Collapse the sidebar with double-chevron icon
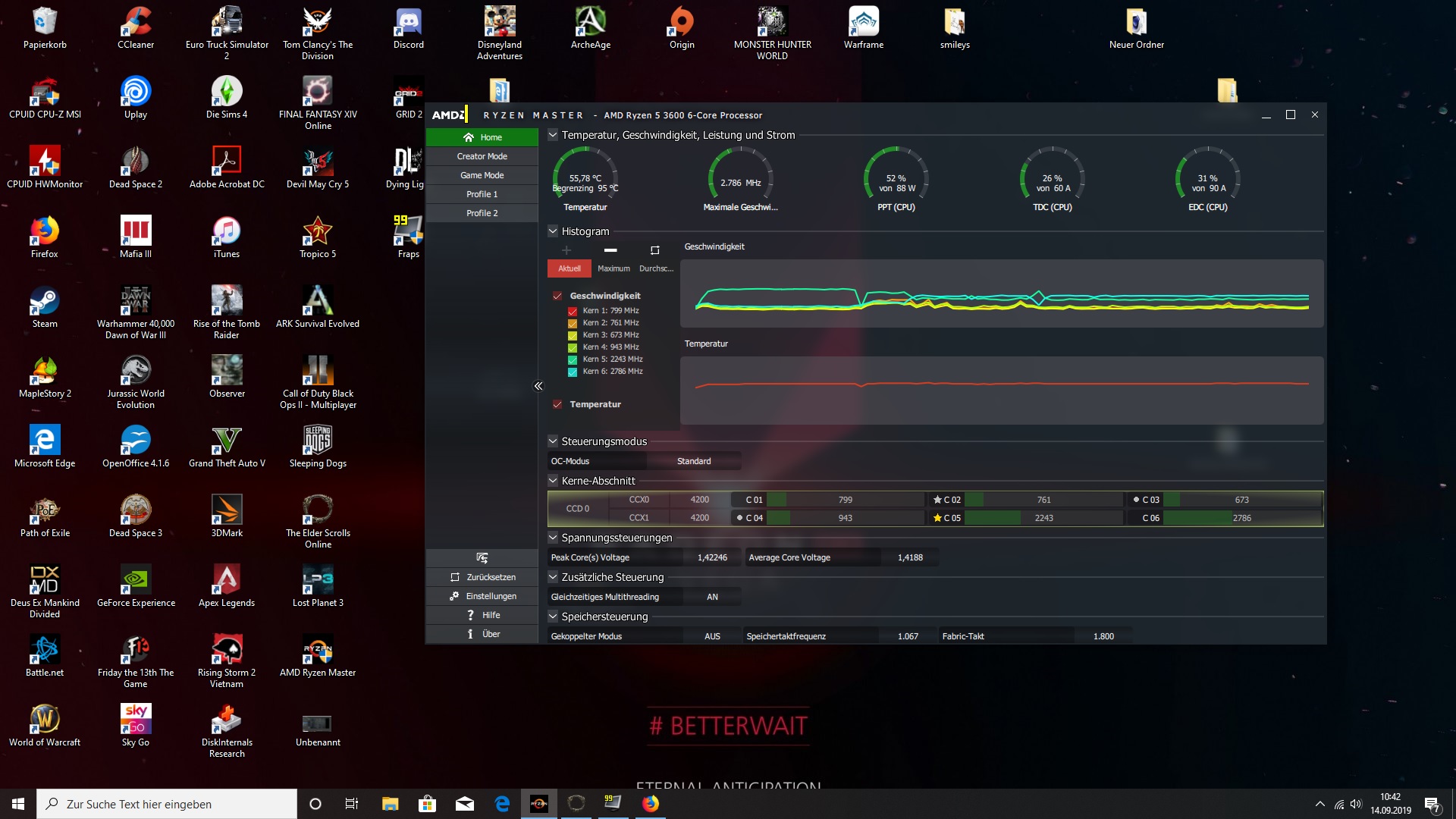Image resolution: width=1456 pixels, height=819 pixels. tap(538, 386)
